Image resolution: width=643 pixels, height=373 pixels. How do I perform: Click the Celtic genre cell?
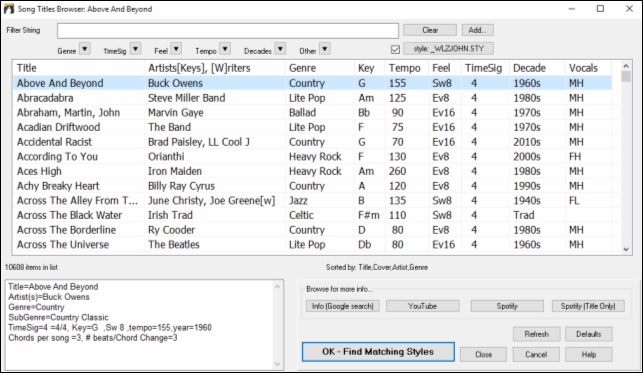click(x=301, y=215)
